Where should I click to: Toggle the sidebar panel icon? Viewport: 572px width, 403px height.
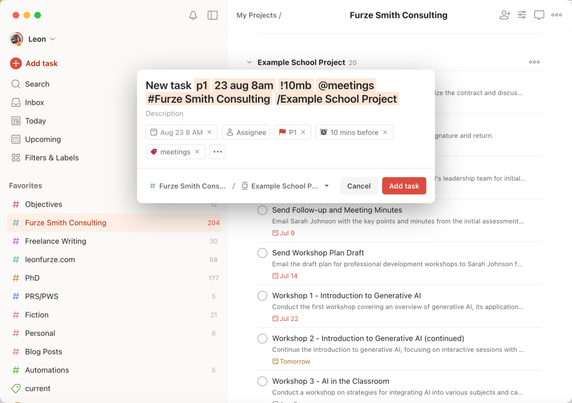click(212, 15)
